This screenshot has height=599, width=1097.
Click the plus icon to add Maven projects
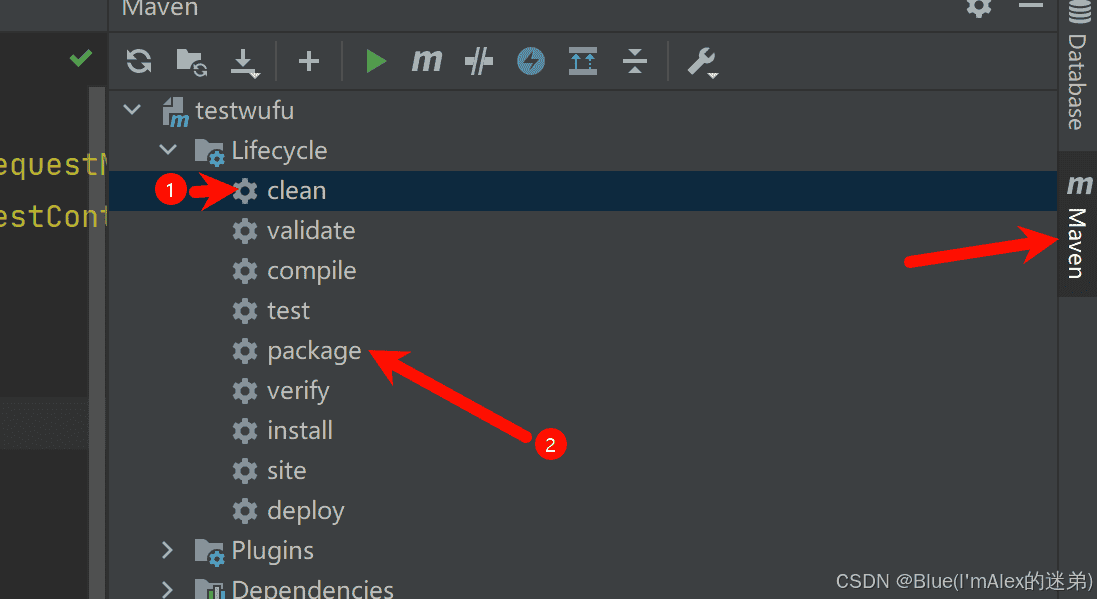(x=308, y=61)
